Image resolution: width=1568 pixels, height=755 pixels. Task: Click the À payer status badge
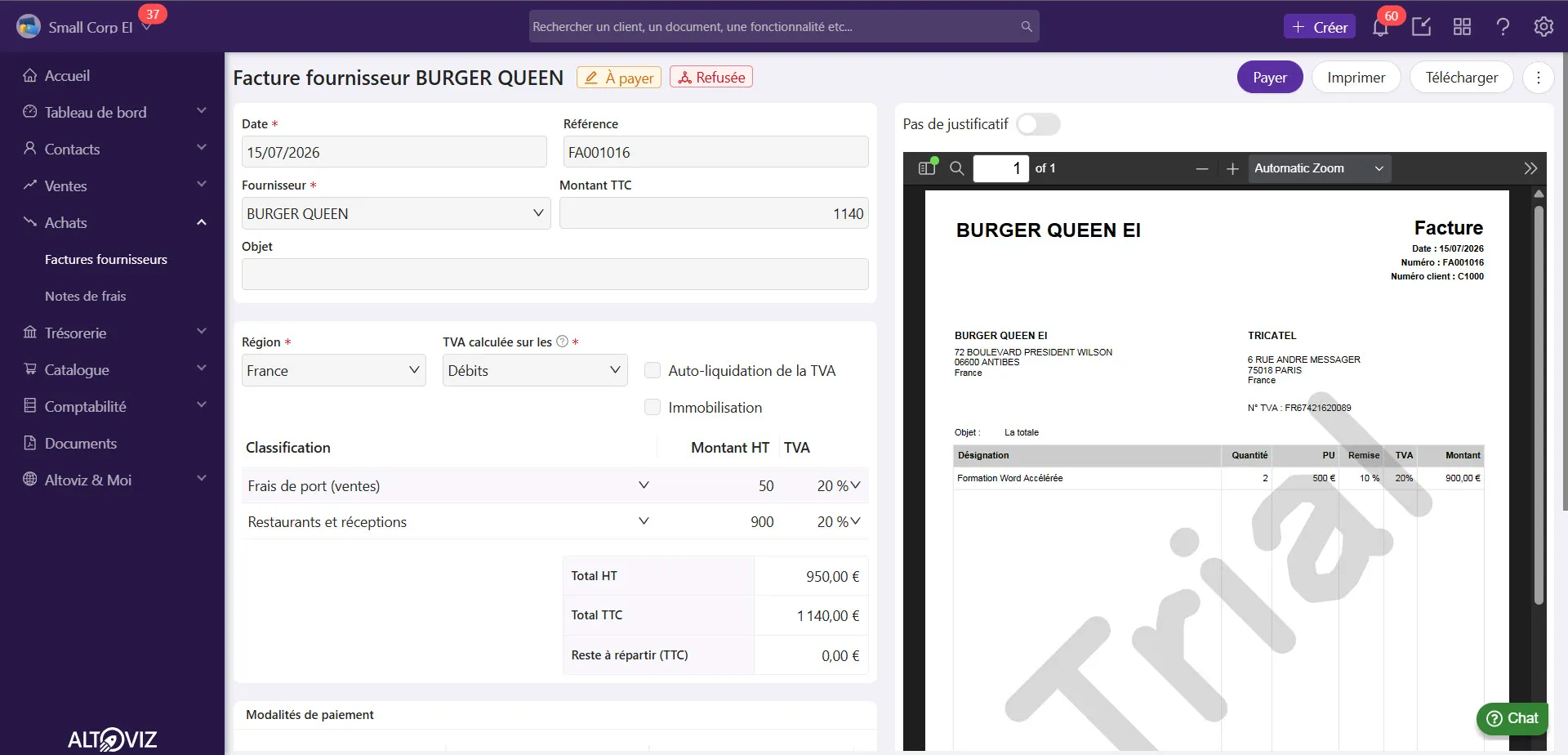619,77
